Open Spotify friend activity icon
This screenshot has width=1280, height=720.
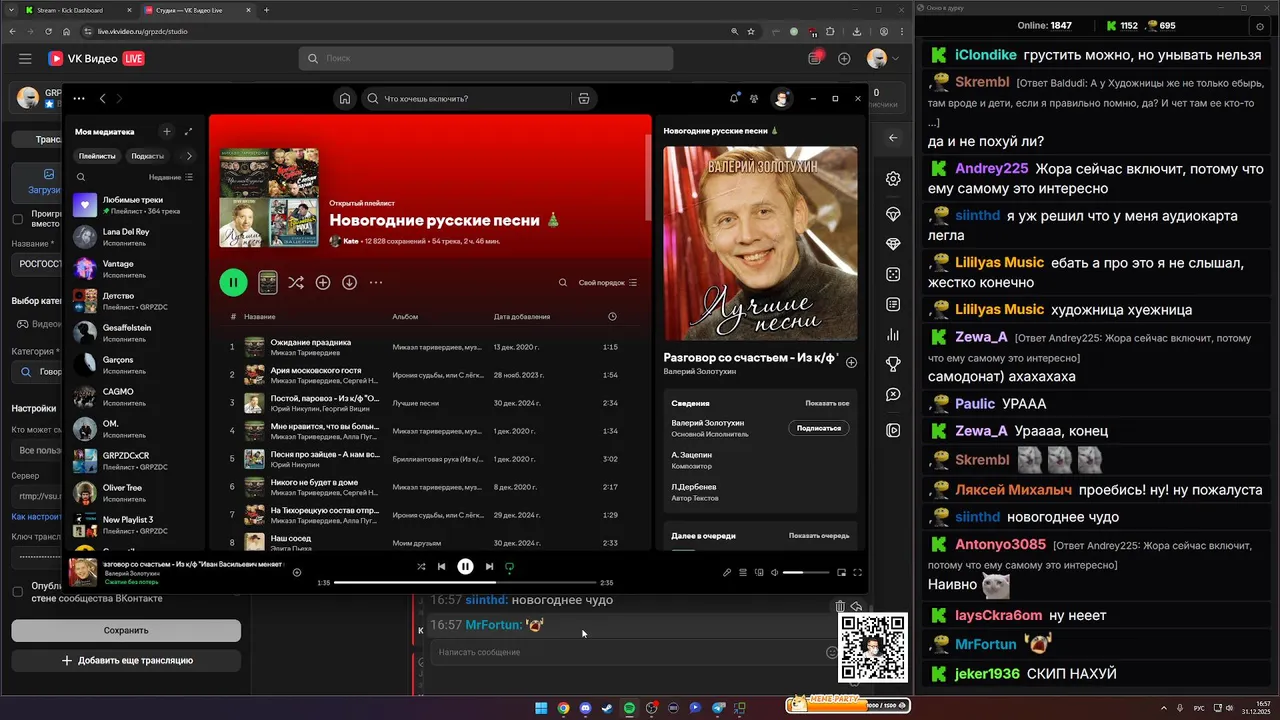[755, 98]
